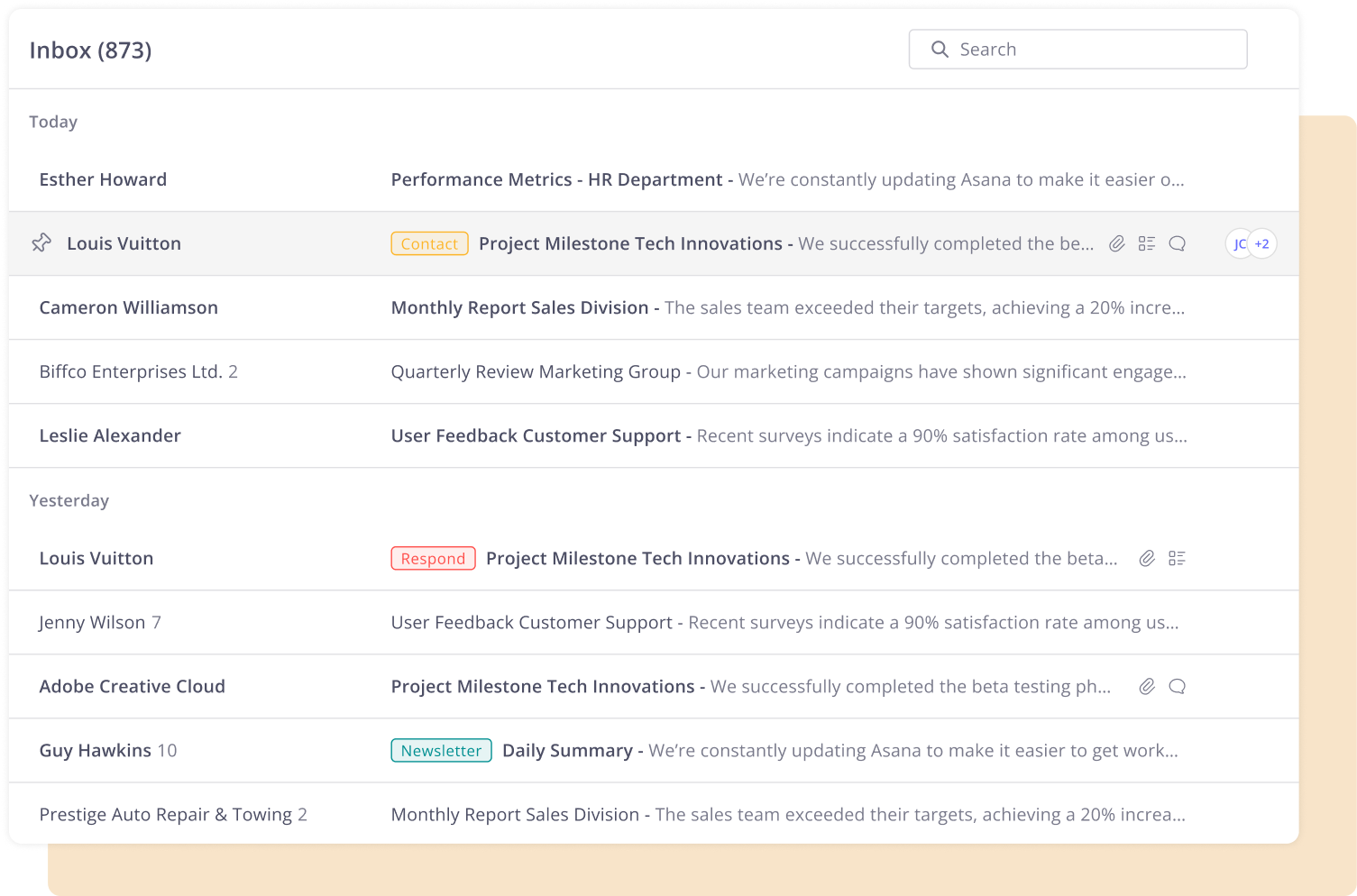
Task: Open email from Esther Howard
Action: (x=654, y=179)
